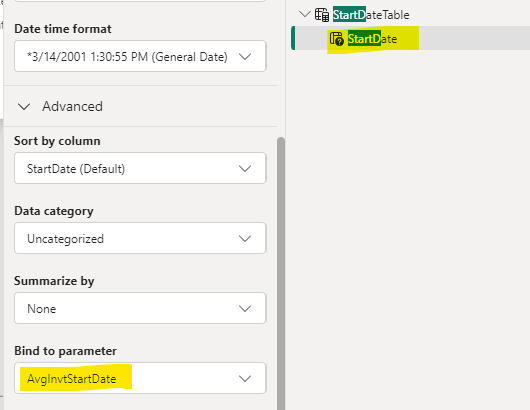
Task: Open the Sort by column dropdown
Action: point(140,168)
